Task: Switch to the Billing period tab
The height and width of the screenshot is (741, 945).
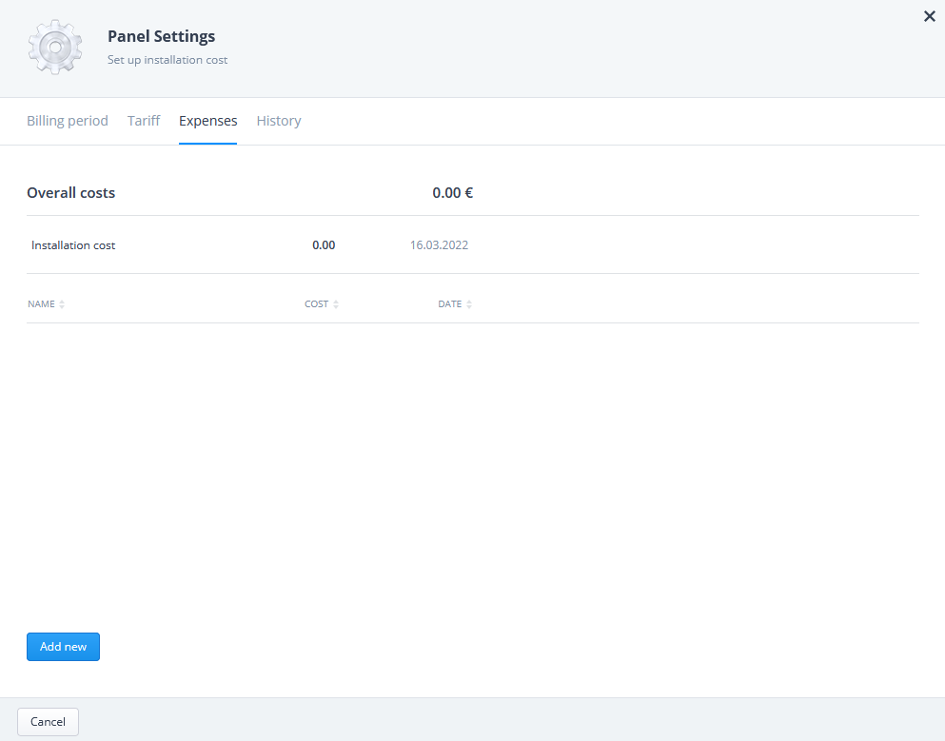Action: [x=68, y=121]
